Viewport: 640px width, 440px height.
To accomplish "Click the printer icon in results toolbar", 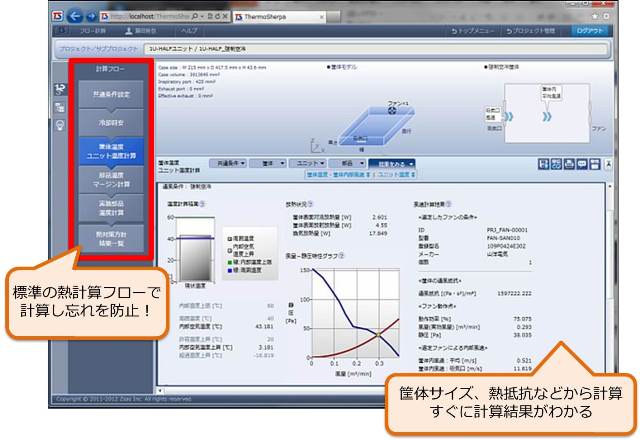I will tap(569, 164).
